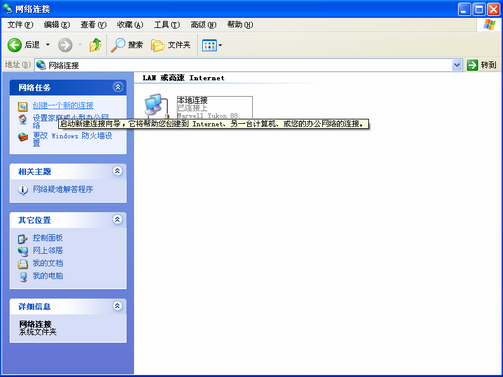Collapse the 相关主题 panel
Image resolution: width=503 pixels, height=377 pixels.
click(117, 171)
